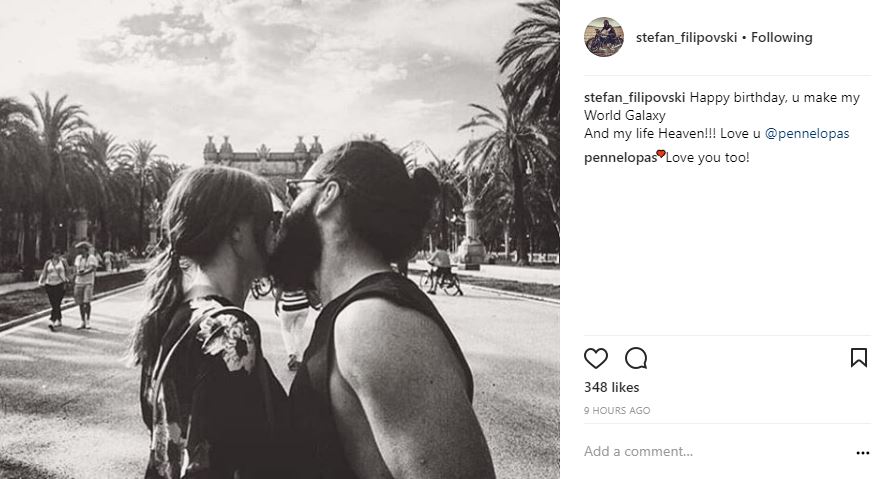Viewport: 892px width, 479px height.
Task: Open stefan_filipovski username in the post header
Action: [686, 38]
